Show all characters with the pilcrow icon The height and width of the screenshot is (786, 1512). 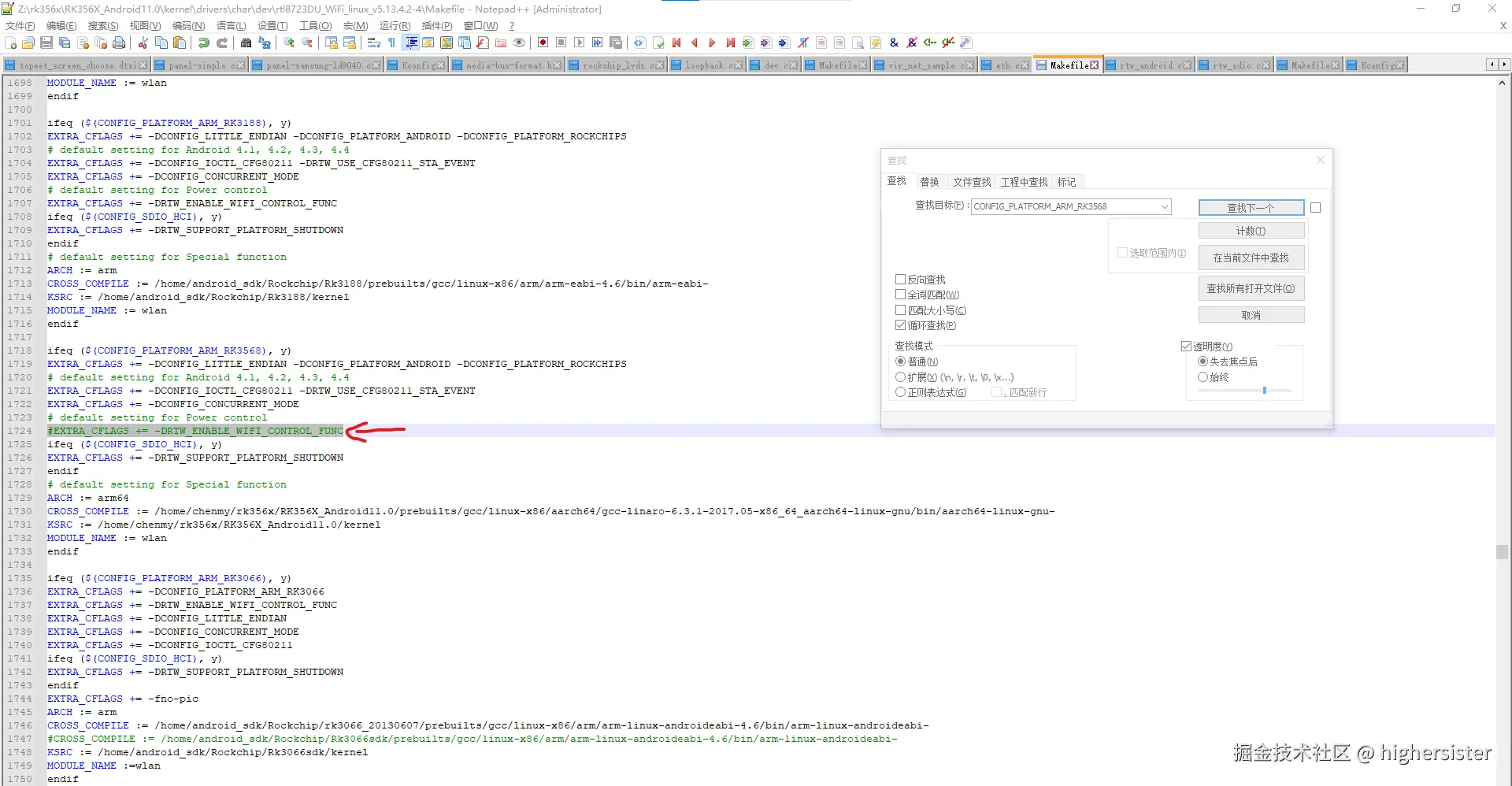click(392, 43)
